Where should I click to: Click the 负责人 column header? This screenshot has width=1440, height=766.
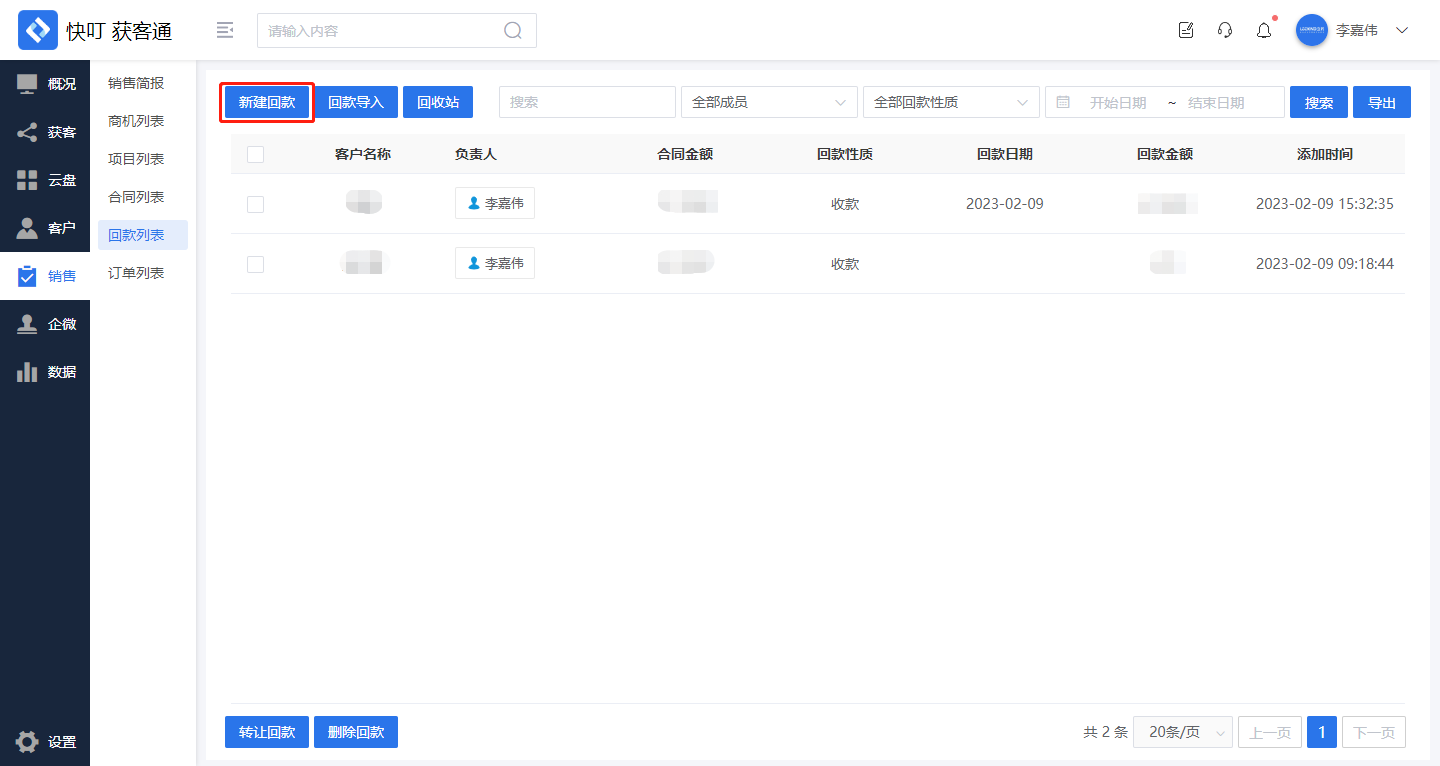[x=476, y=154]
